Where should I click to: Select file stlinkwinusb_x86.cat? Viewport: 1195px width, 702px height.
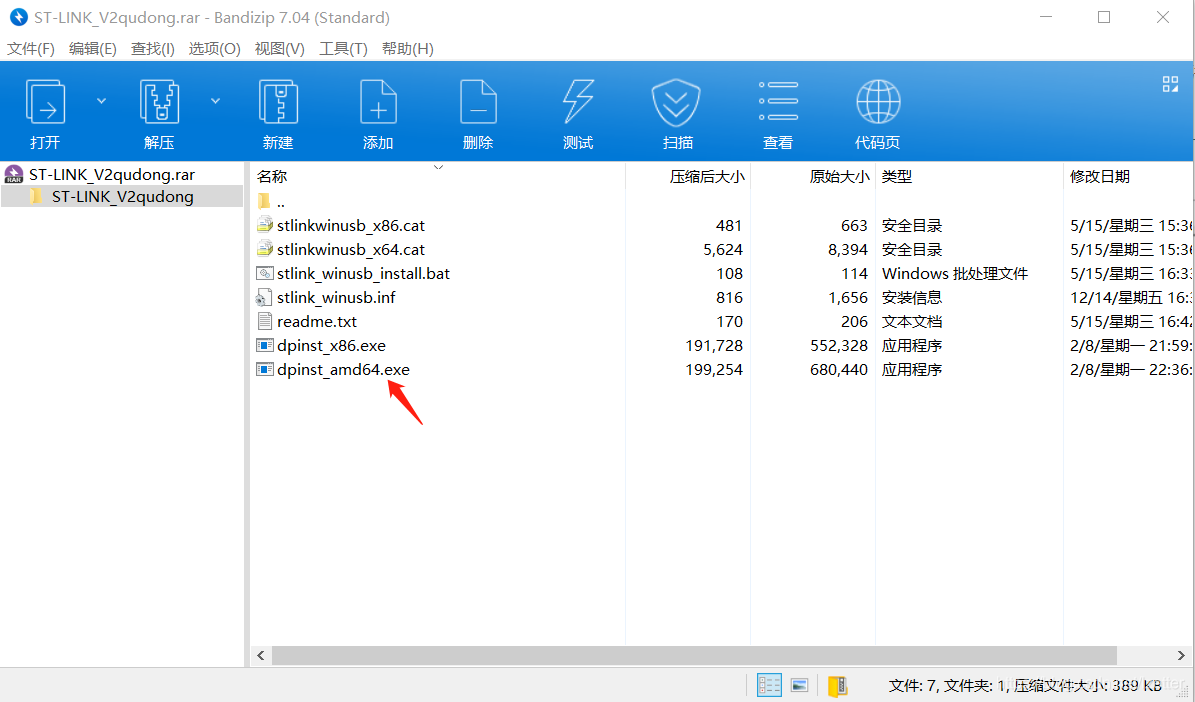pos(351,226)
